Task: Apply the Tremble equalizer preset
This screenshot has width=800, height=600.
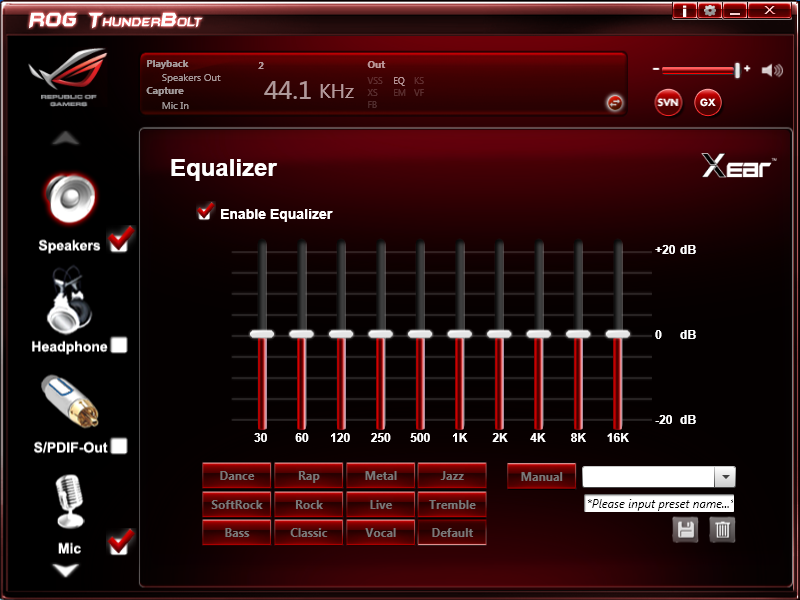Action: [x=452, y=505]
